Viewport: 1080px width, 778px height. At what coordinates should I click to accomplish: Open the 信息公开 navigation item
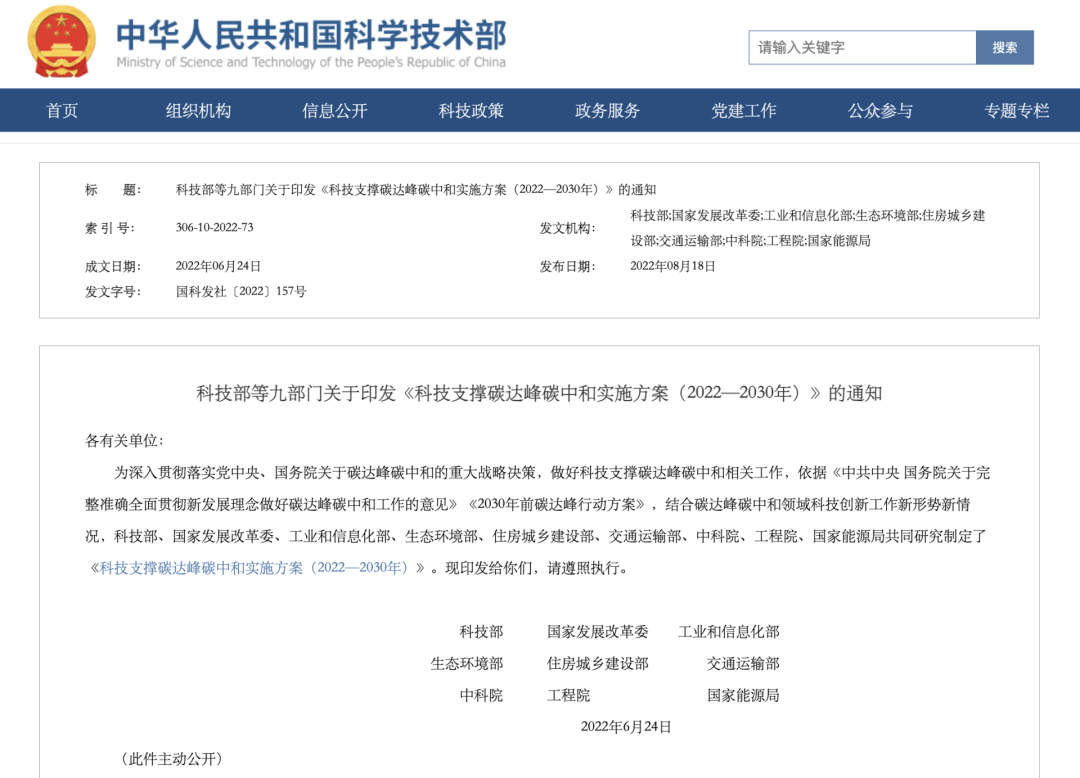click(335, 110)
